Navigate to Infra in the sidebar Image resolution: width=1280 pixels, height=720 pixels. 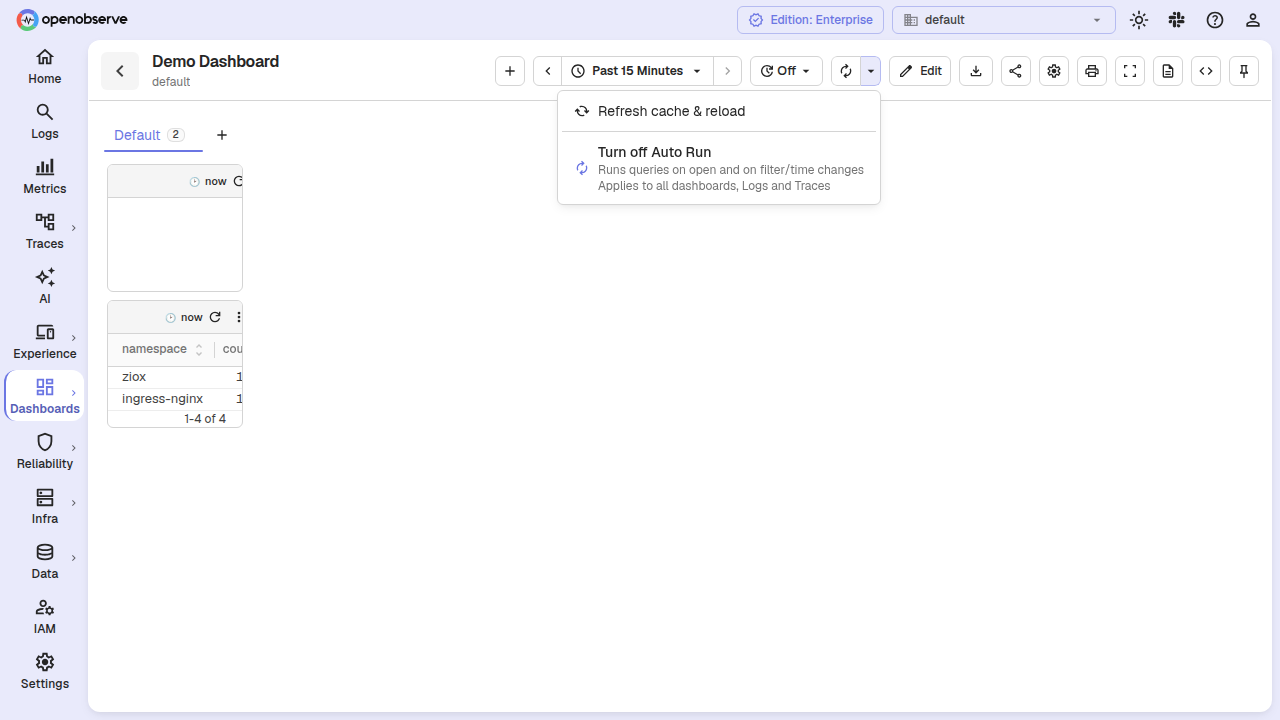[44, 506]
